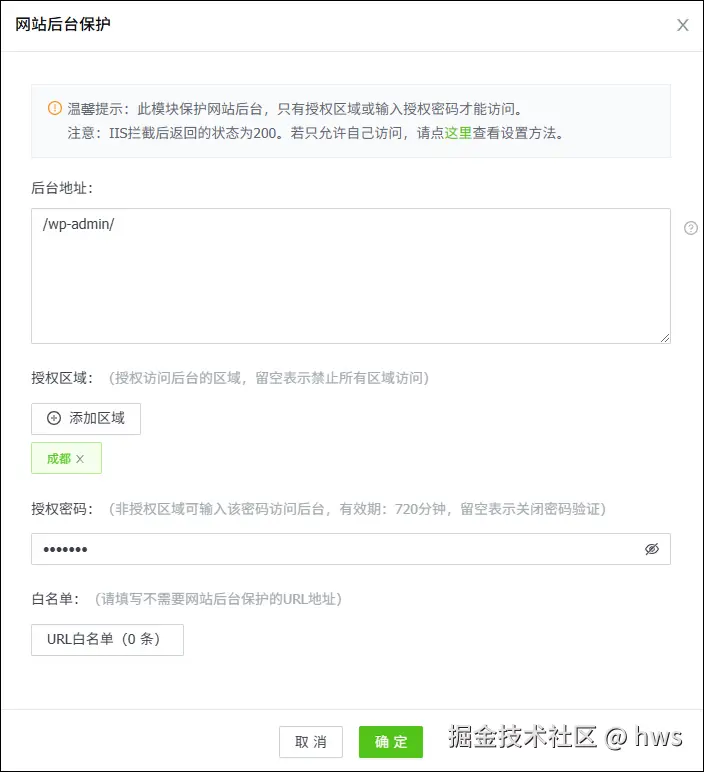Viewport: 704px width, 772px height.
Task: Click the plus icon in 添加区域
Action: pos(54,418)
